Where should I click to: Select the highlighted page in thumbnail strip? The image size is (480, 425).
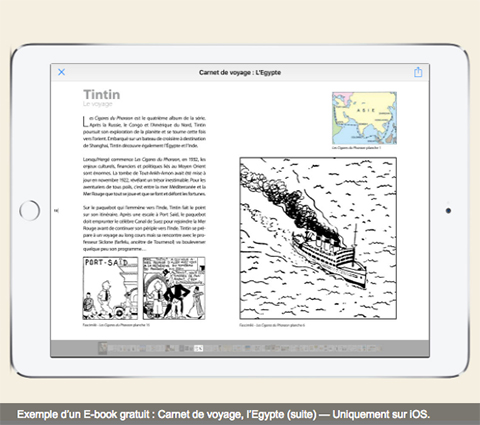[x=199, y=348]
